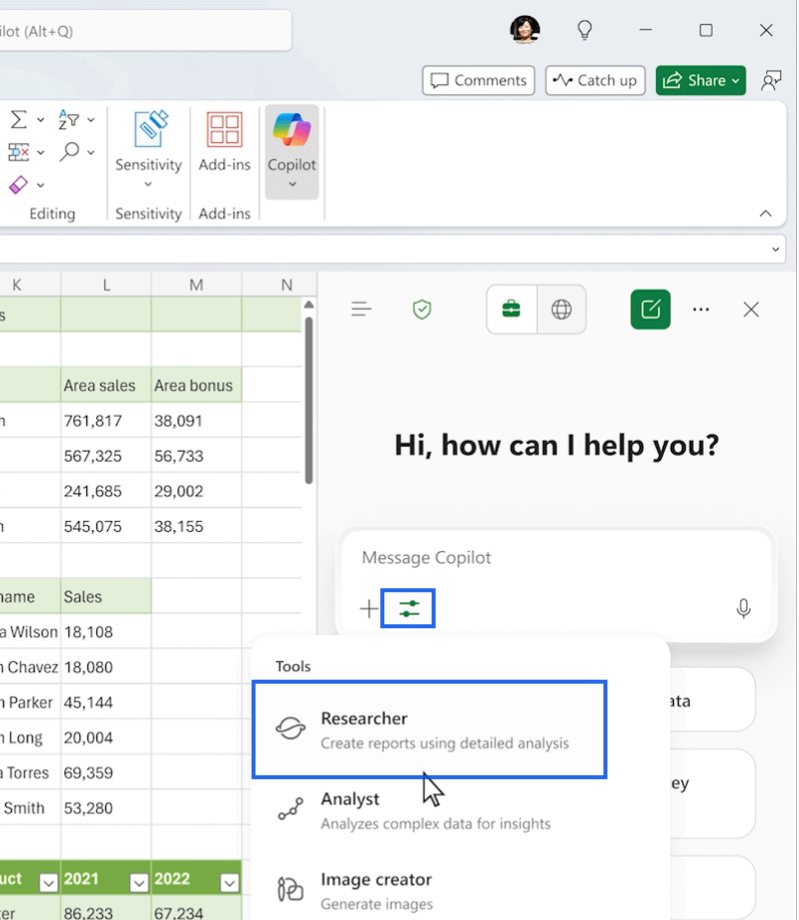Open the Copilot conversations menu icon

362,310
